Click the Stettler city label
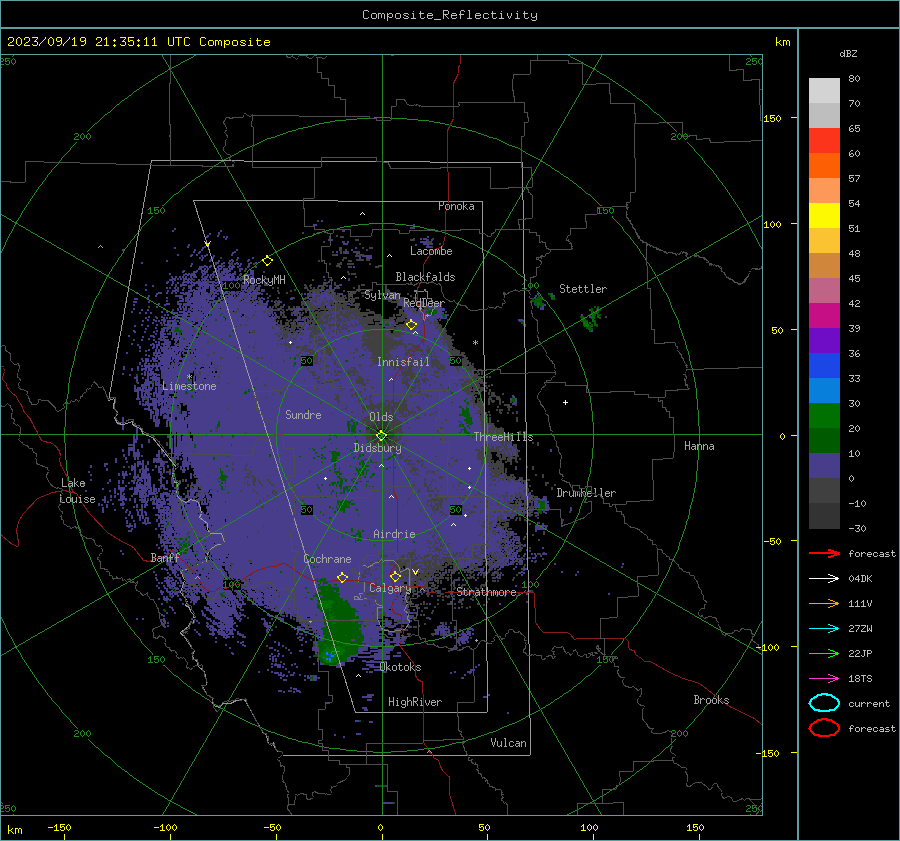The width and height of the screenshot is (900, 841). [583, 289]
